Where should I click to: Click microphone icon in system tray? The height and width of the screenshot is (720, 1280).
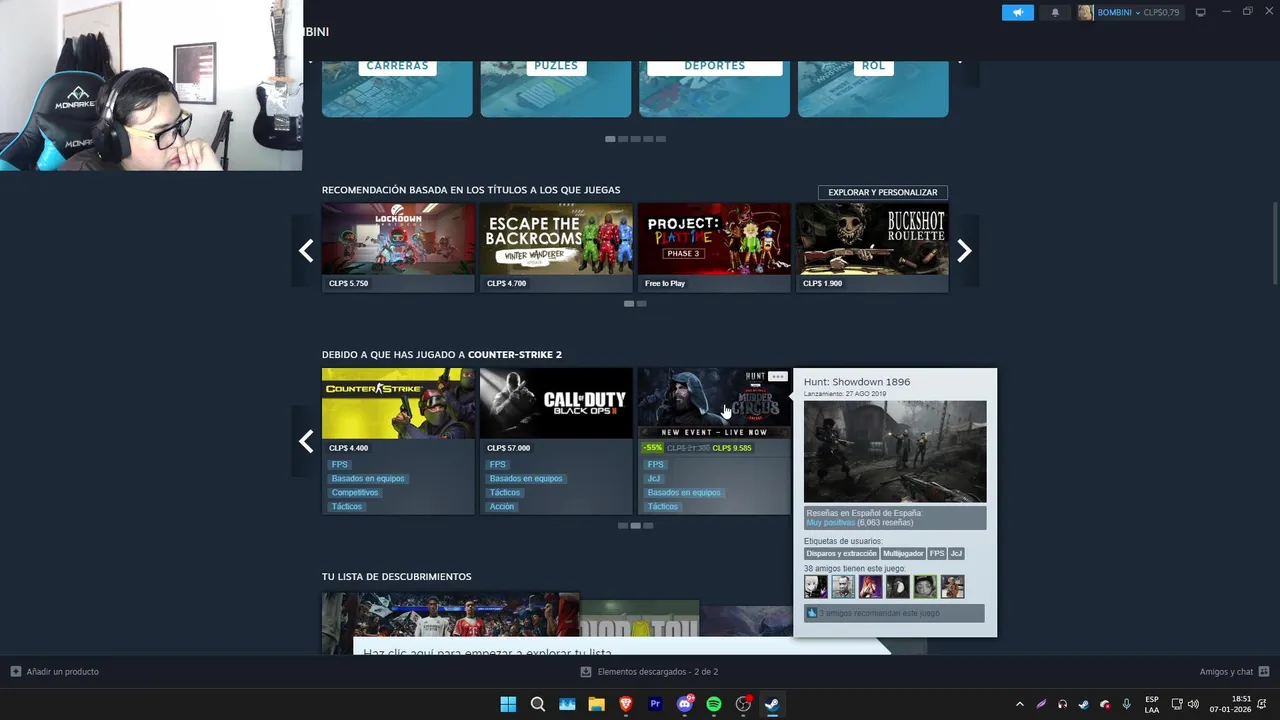click(1126, 704)
